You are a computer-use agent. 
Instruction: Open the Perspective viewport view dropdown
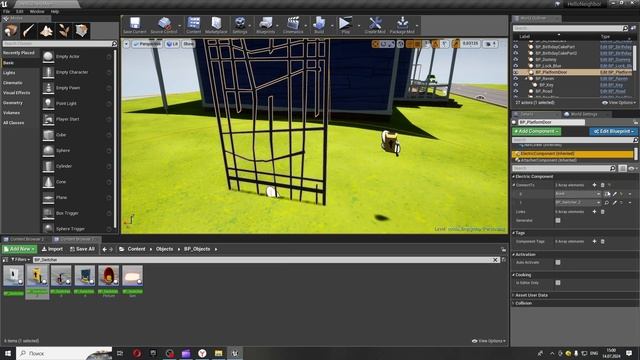click(x=147, y=44)
